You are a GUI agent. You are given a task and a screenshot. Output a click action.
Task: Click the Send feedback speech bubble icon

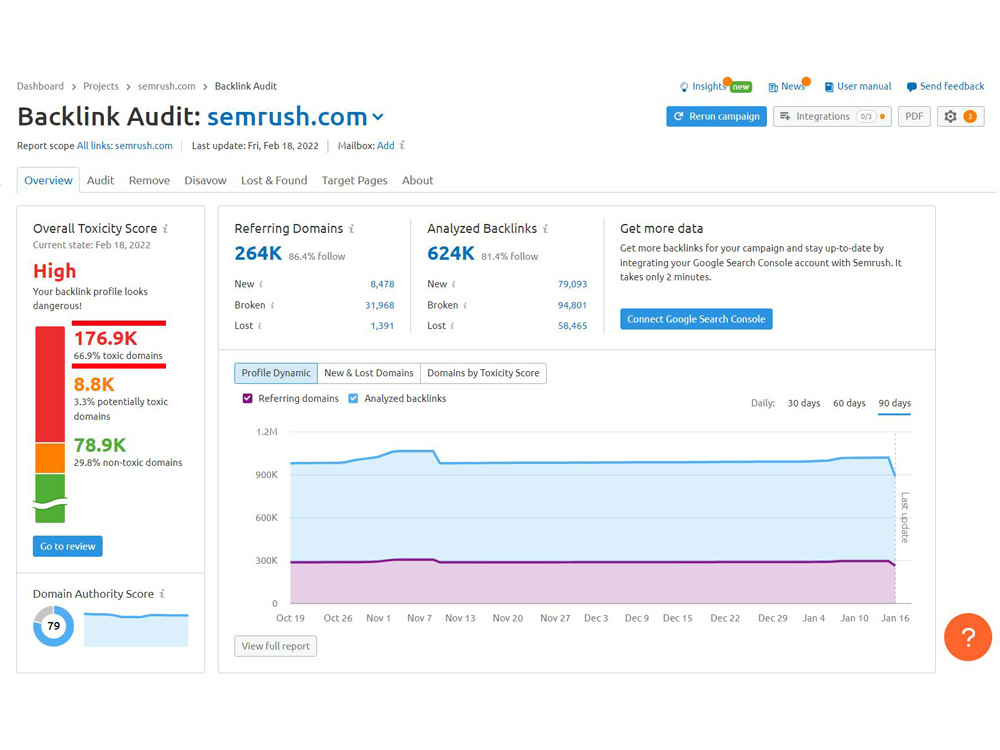click(911, 87)
